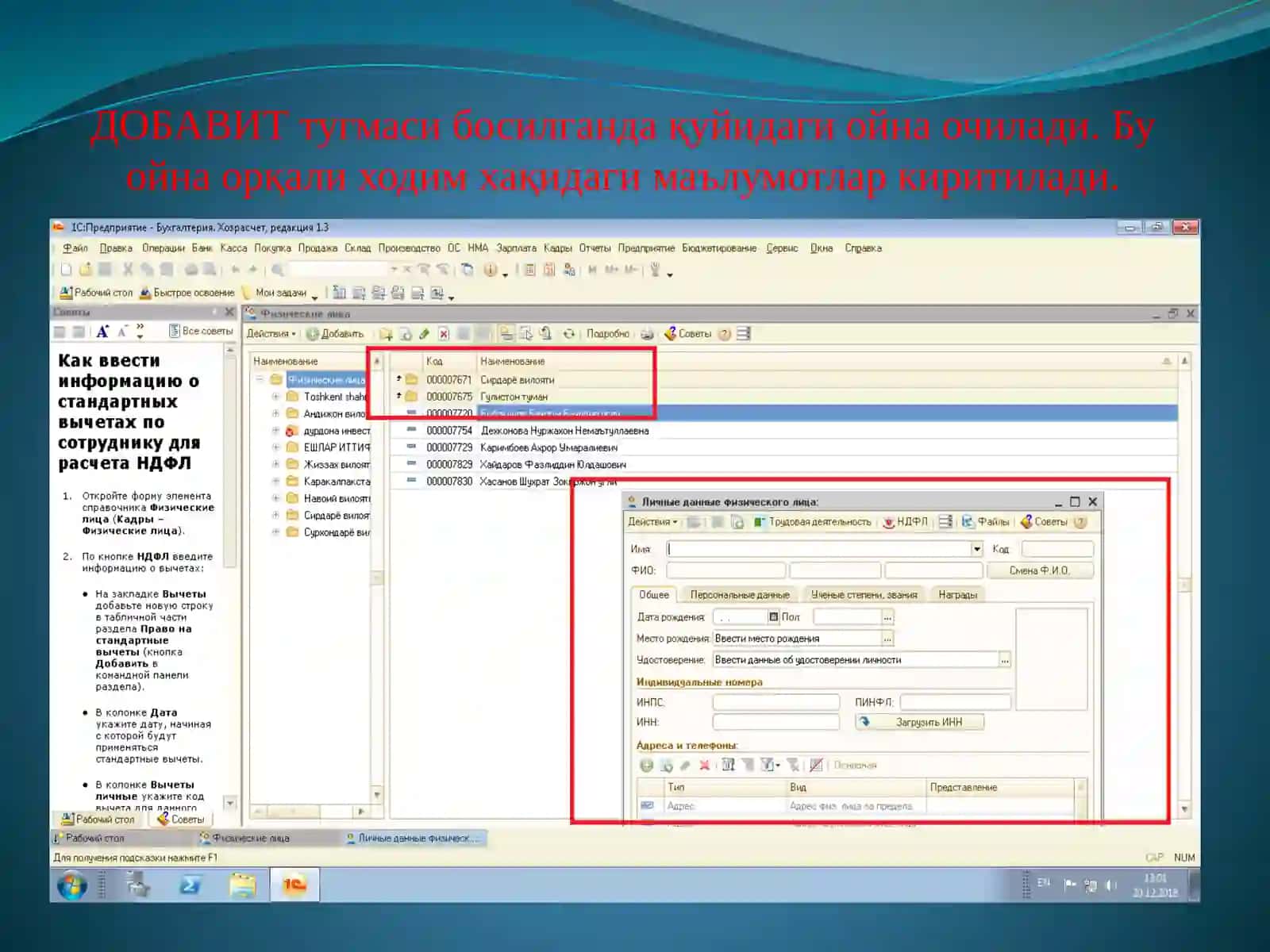Open the Операции menu
Image resolution: width=1270 pixels, height=952 pixels.
(x=163, y=248)
